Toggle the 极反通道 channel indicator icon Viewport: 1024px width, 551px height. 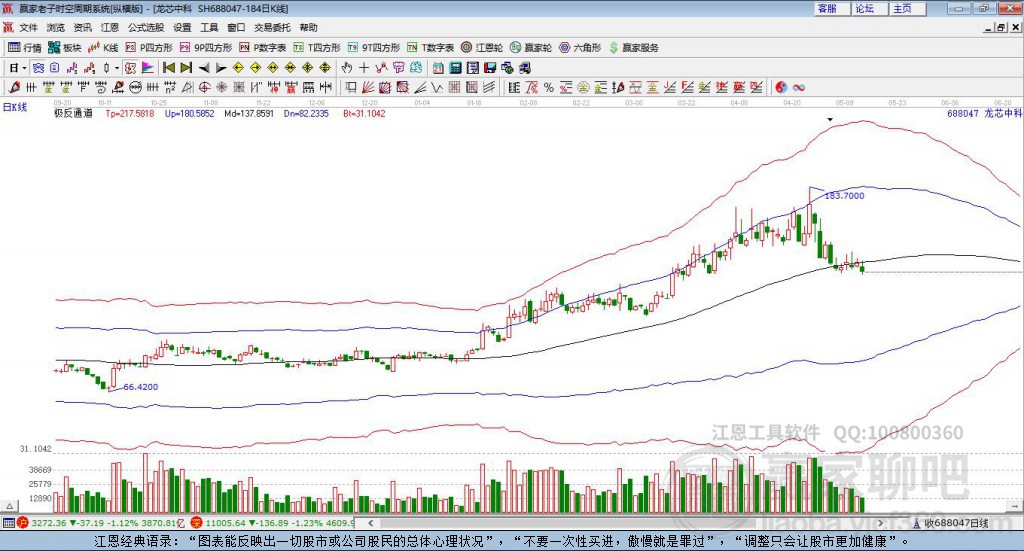pyautogui.click(x=131, y=68)
